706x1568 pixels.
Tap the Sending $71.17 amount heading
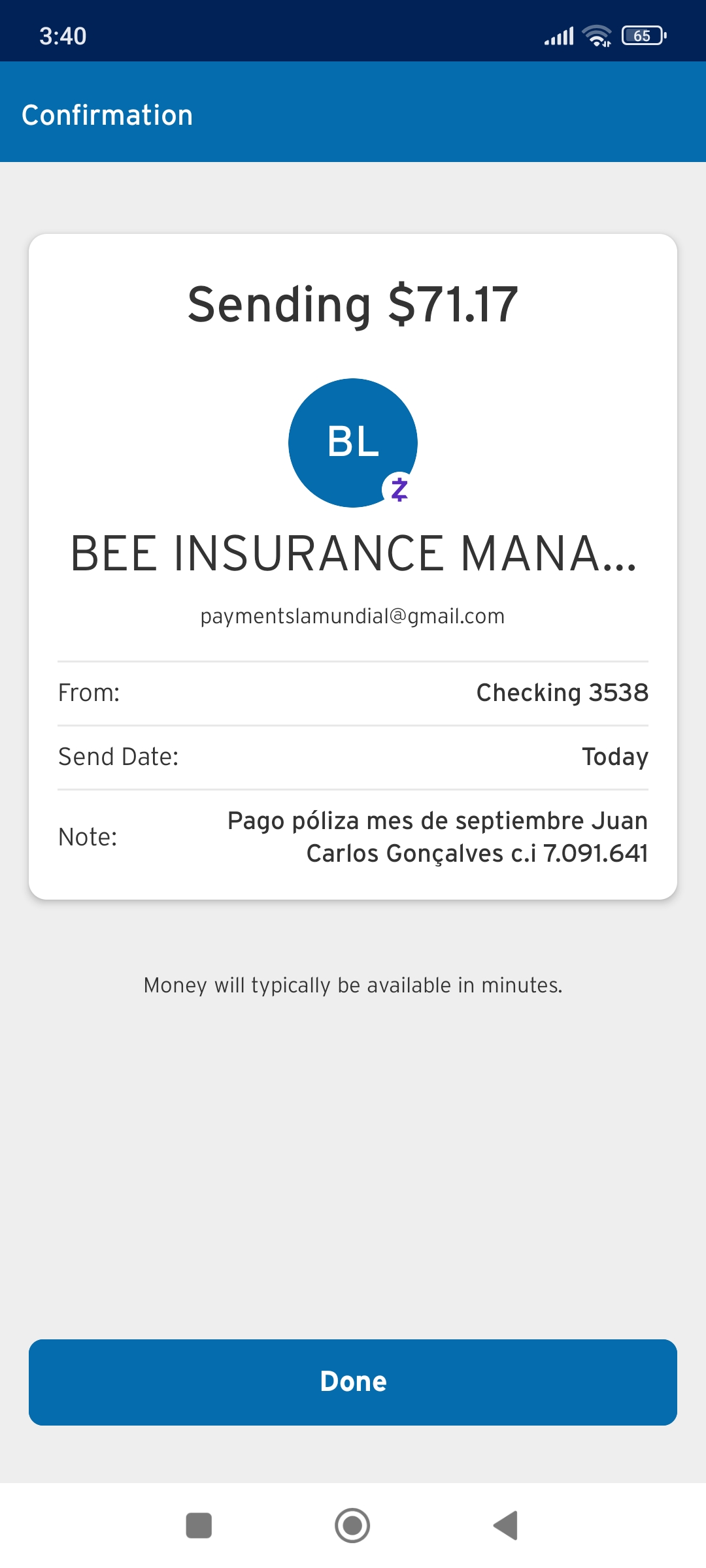coord(352,304)
